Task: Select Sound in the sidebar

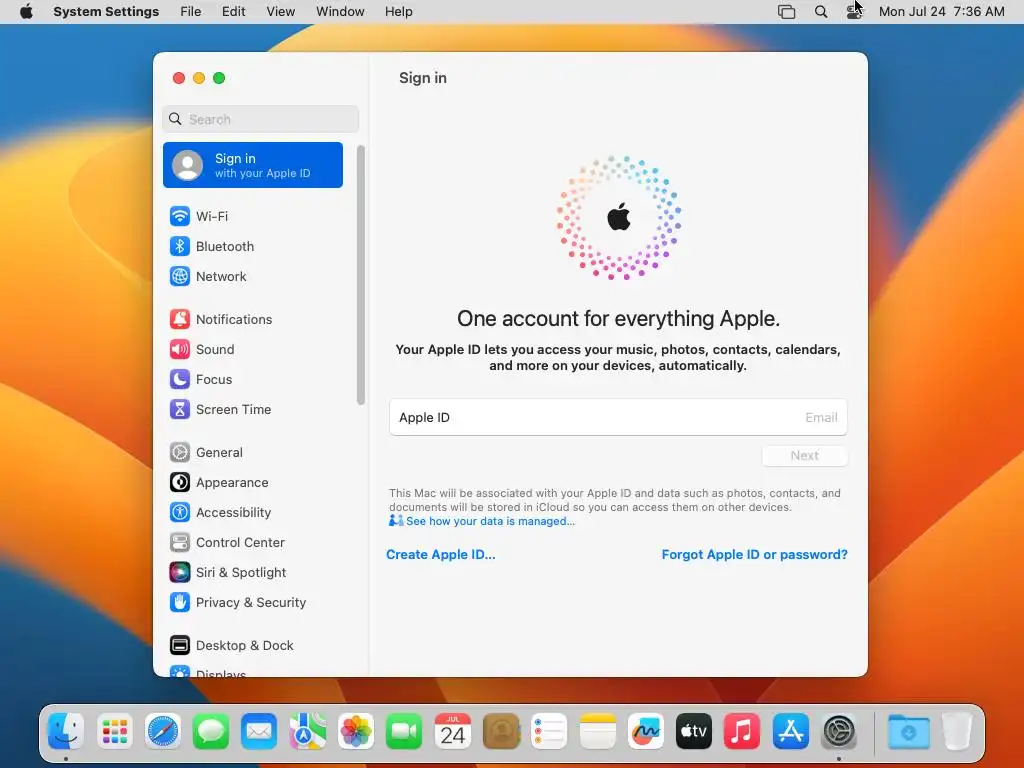Action: pyautogui.click(x=252, y=349)
